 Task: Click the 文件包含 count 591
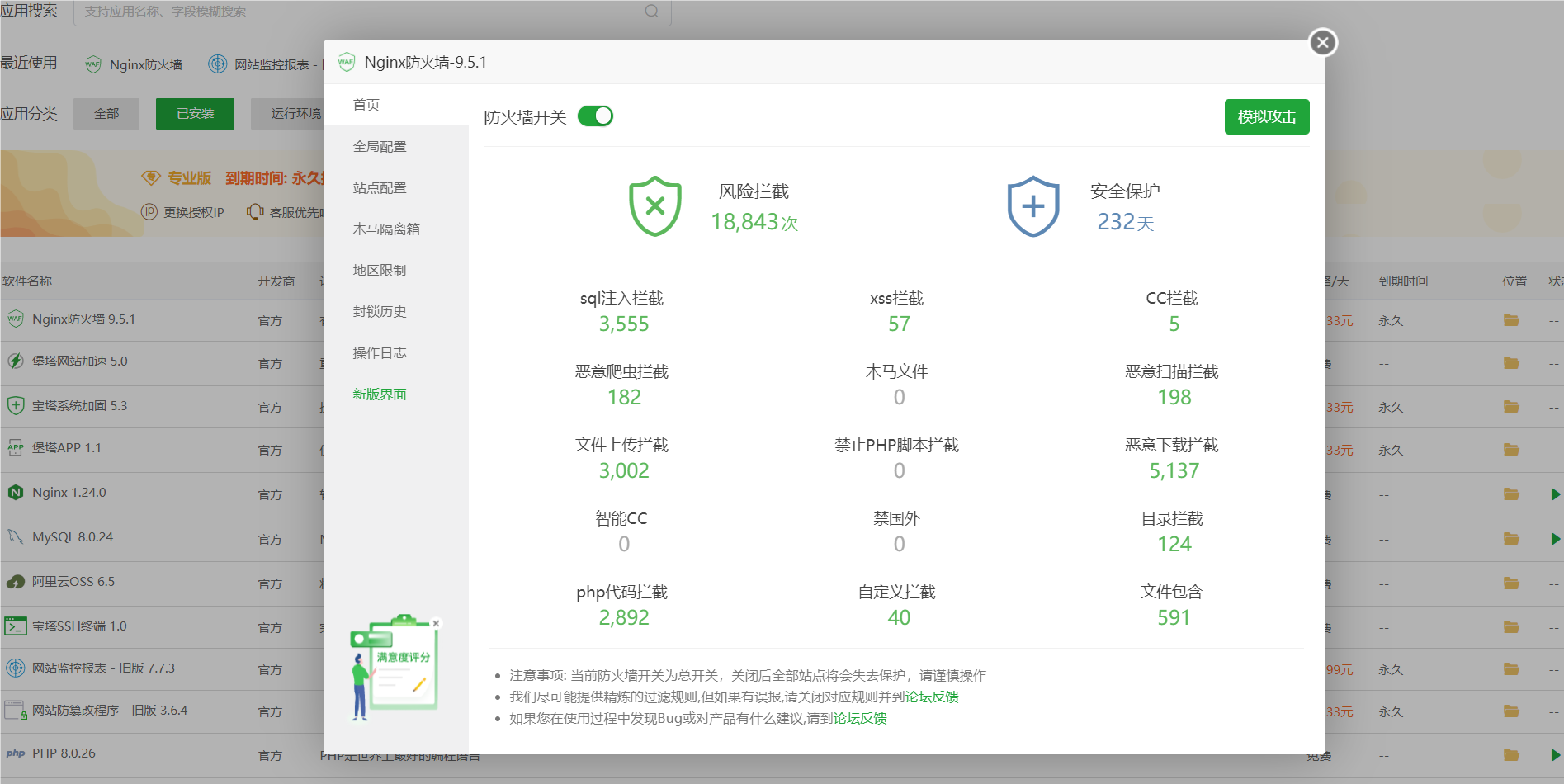(1174, 618)
